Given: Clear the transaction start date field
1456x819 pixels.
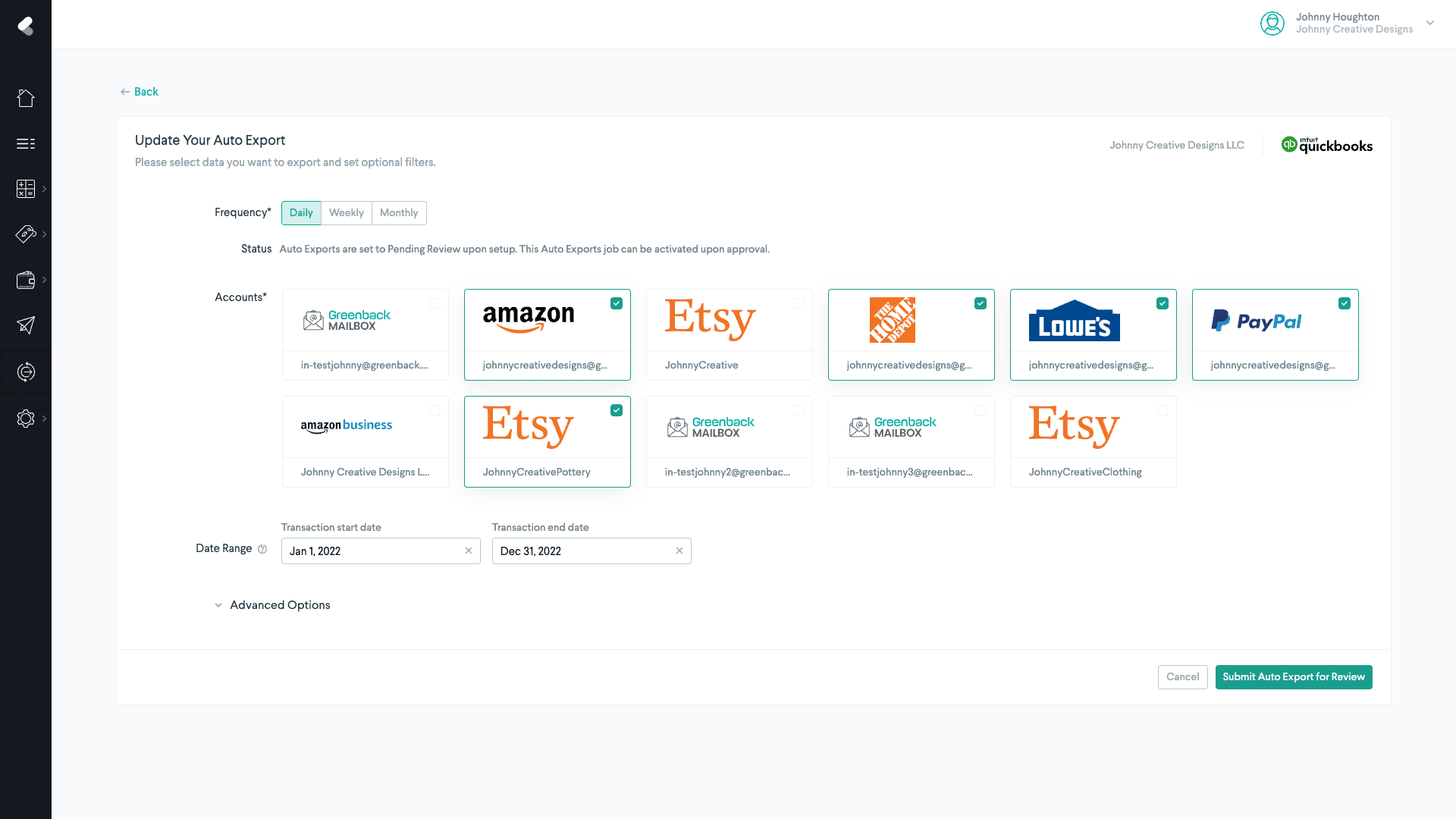Looking at the screenshot, I should click(469, 551).
